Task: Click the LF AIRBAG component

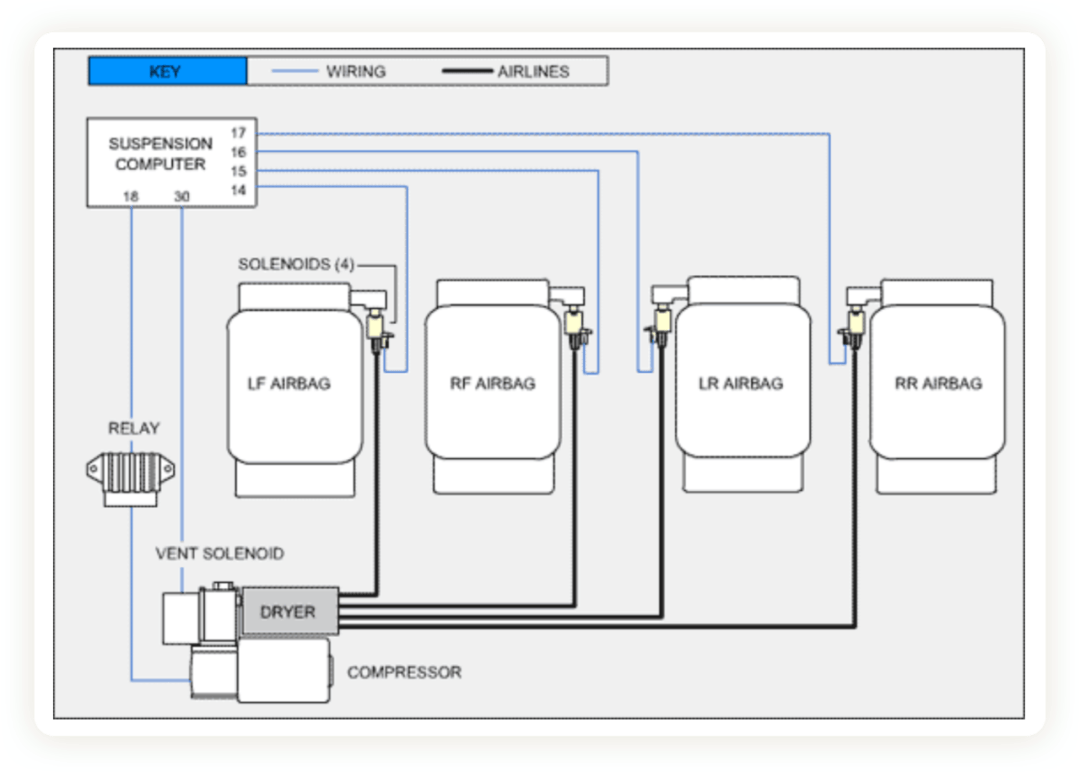Action: click(295, 389)
